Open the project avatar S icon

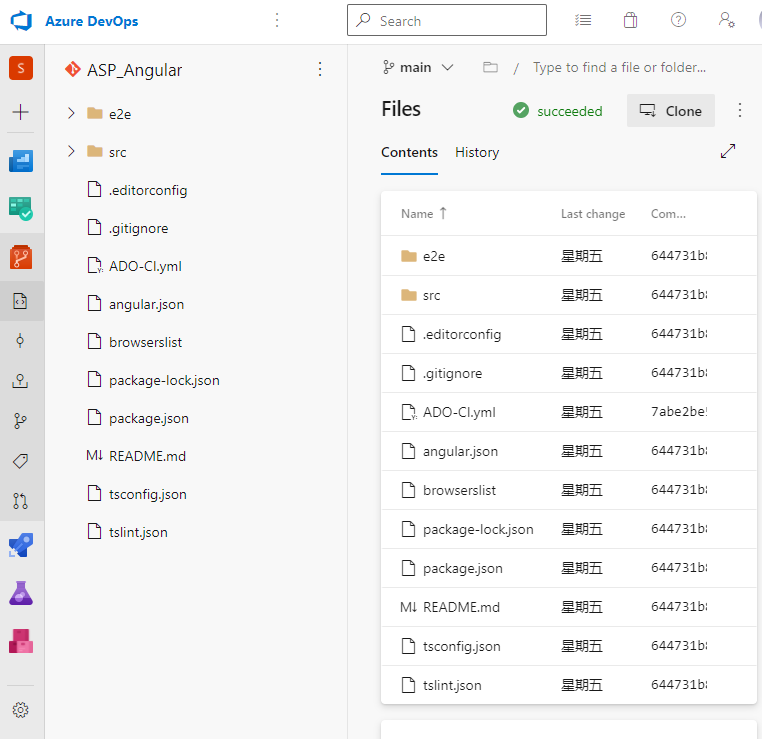21,68
